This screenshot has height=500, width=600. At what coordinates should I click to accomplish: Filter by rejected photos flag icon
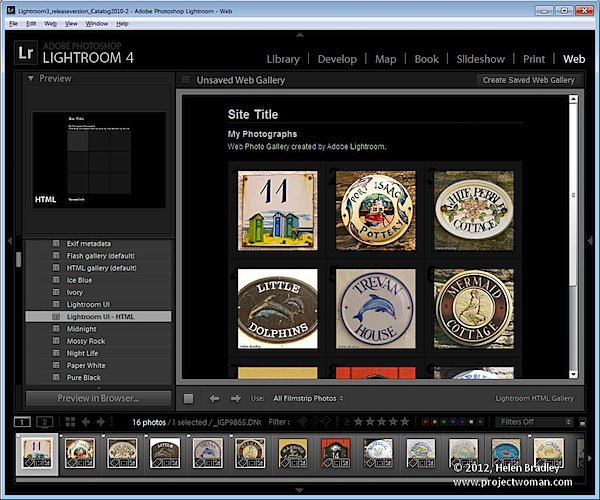click(x=326, y=422)
